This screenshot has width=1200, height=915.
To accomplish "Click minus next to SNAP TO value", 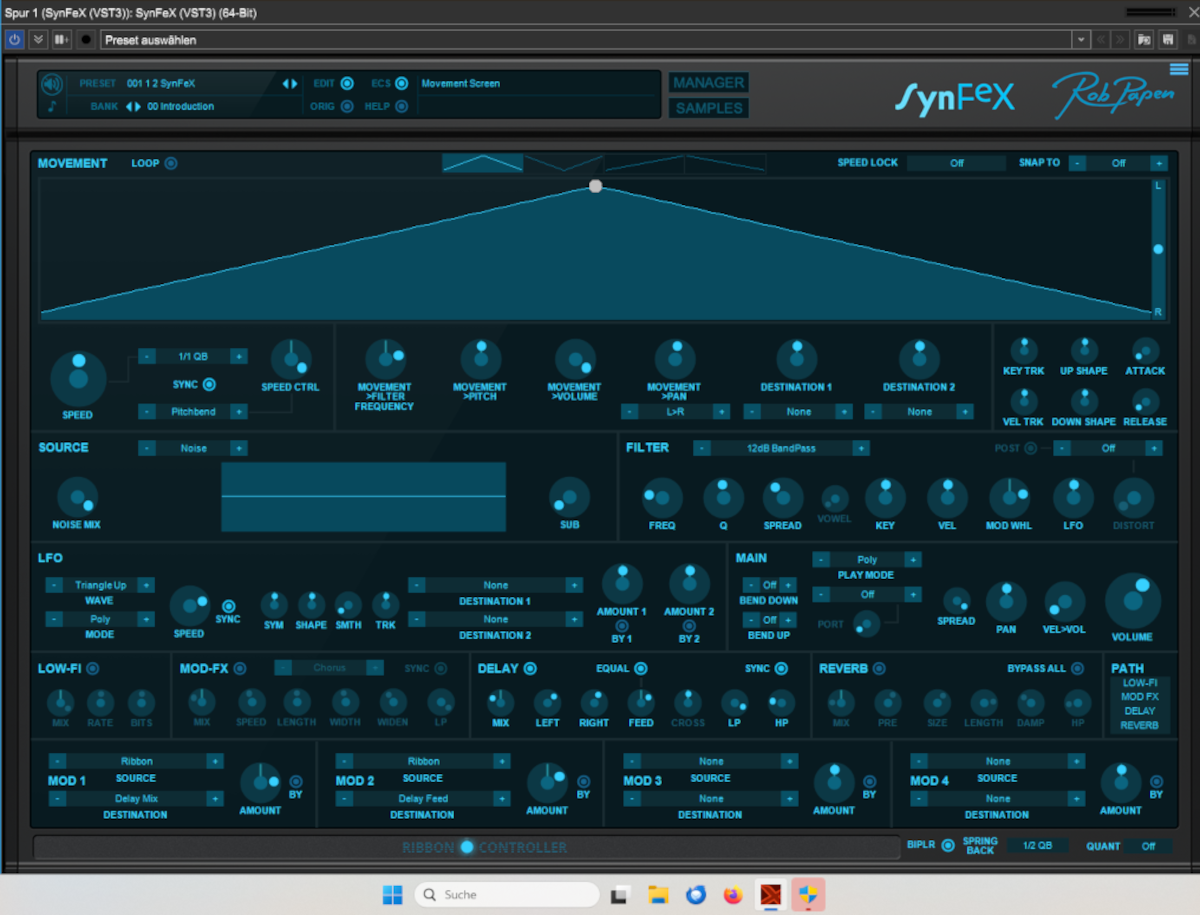I will click(1078, 163).
